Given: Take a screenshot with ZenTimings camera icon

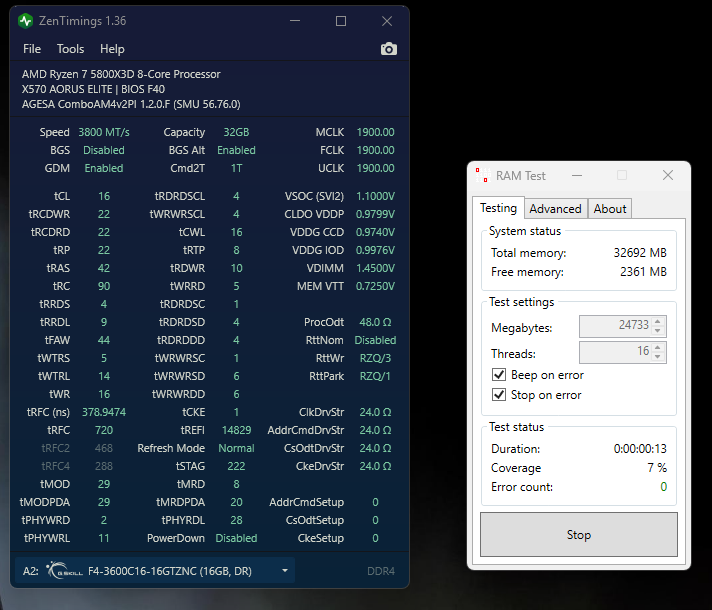Looking at the screenshot, I should tap(389, 49).
